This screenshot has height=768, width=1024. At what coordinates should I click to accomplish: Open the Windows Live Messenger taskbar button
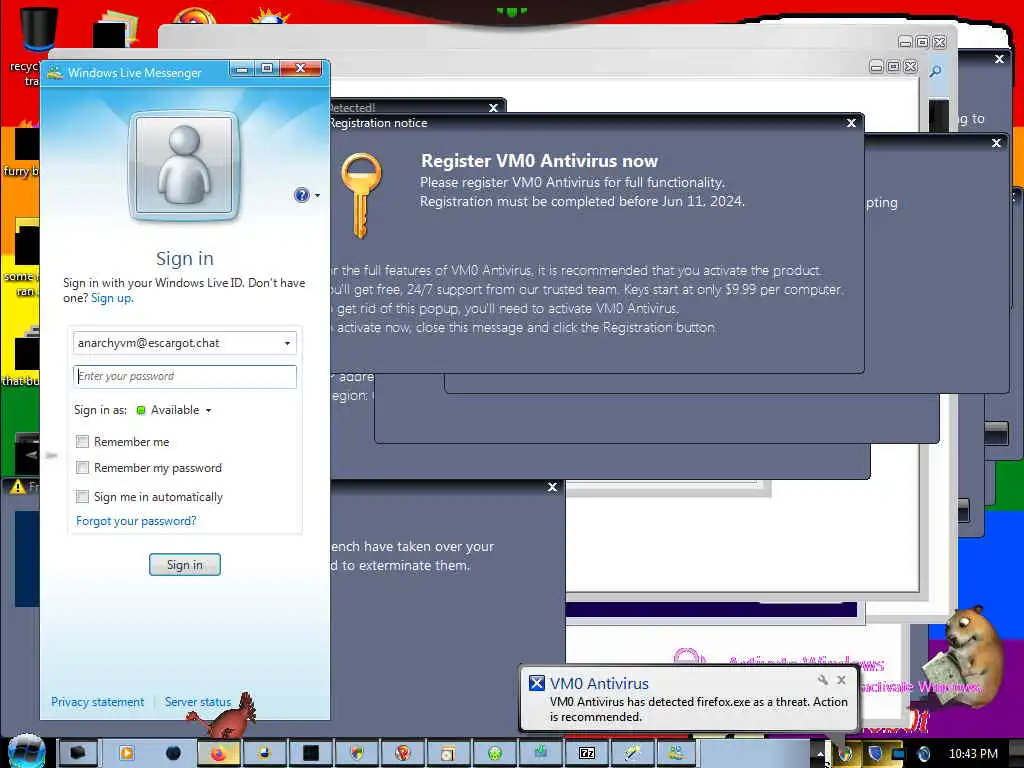(x=676, y=754)
